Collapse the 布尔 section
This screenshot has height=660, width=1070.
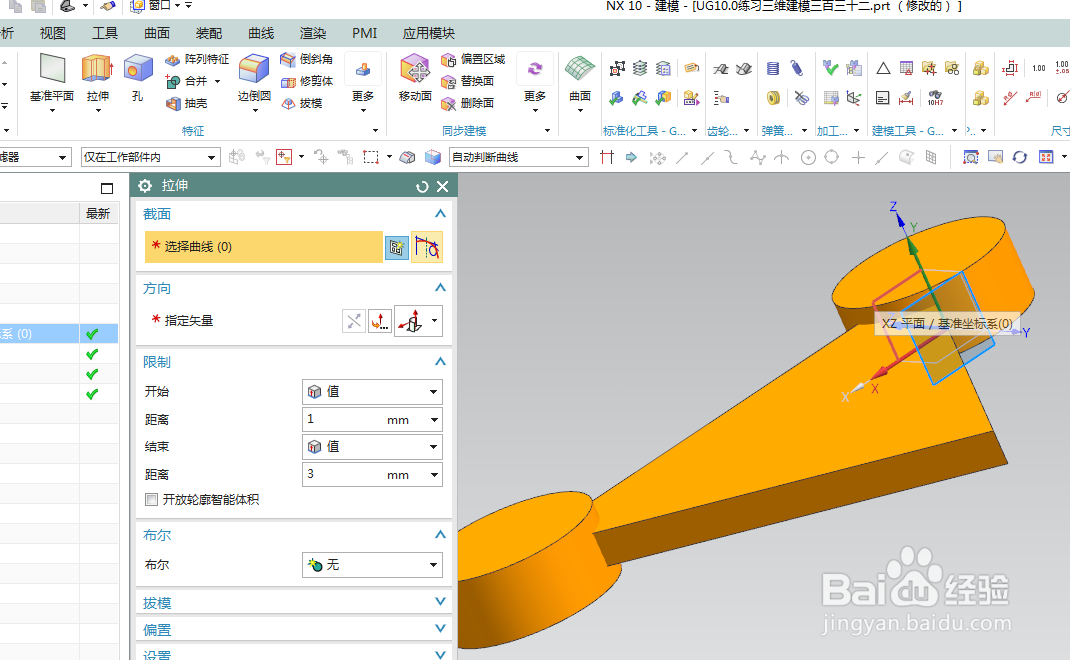[440, 534]
